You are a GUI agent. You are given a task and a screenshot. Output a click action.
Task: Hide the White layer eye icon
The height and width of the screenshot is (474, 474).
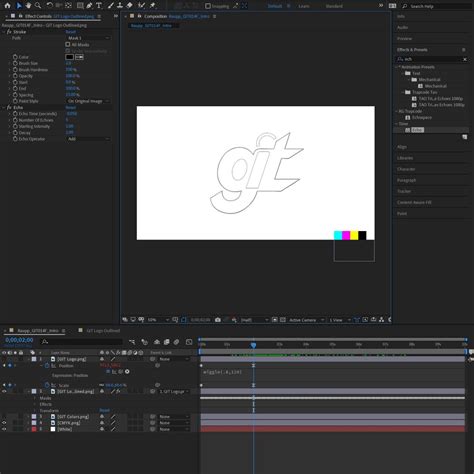point(4,429)
